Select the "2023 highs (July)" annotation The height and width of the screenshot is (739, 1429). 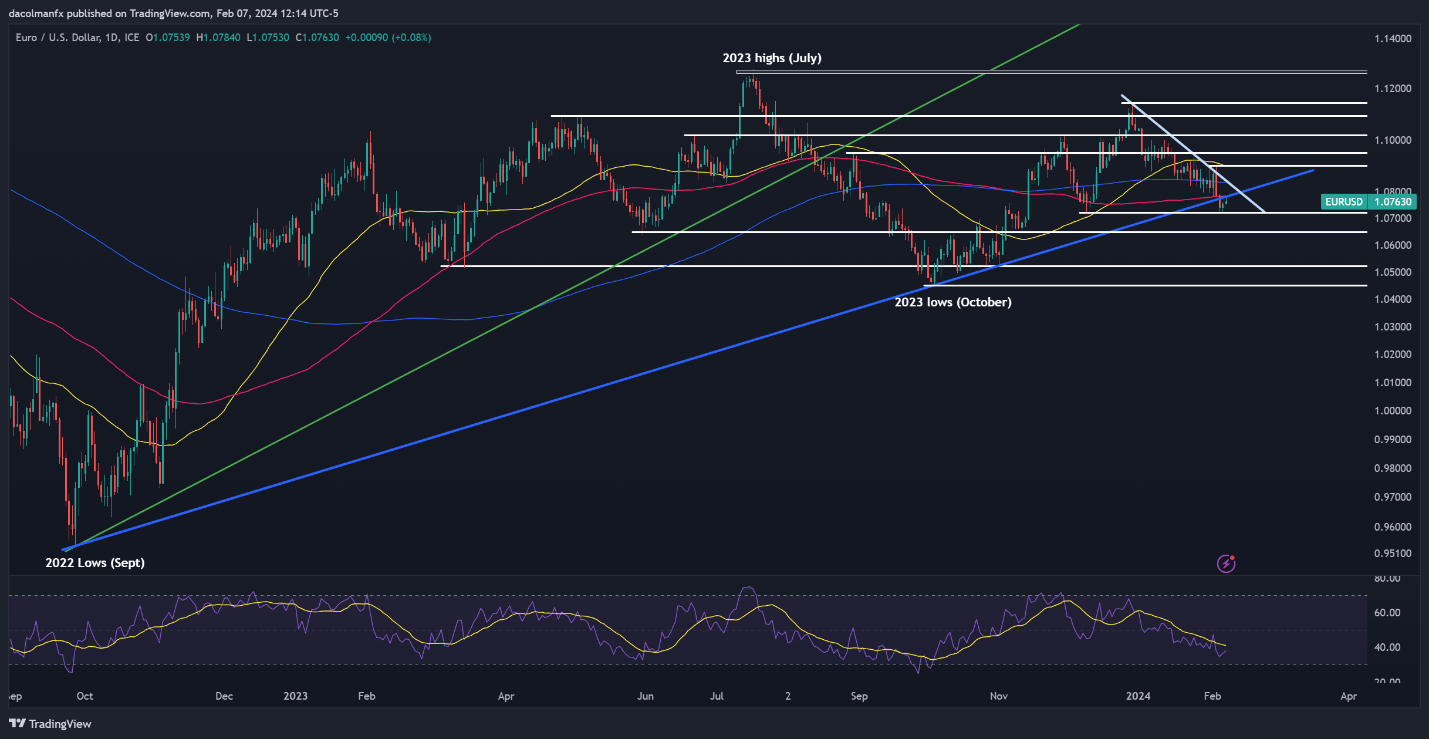[772, 58]
